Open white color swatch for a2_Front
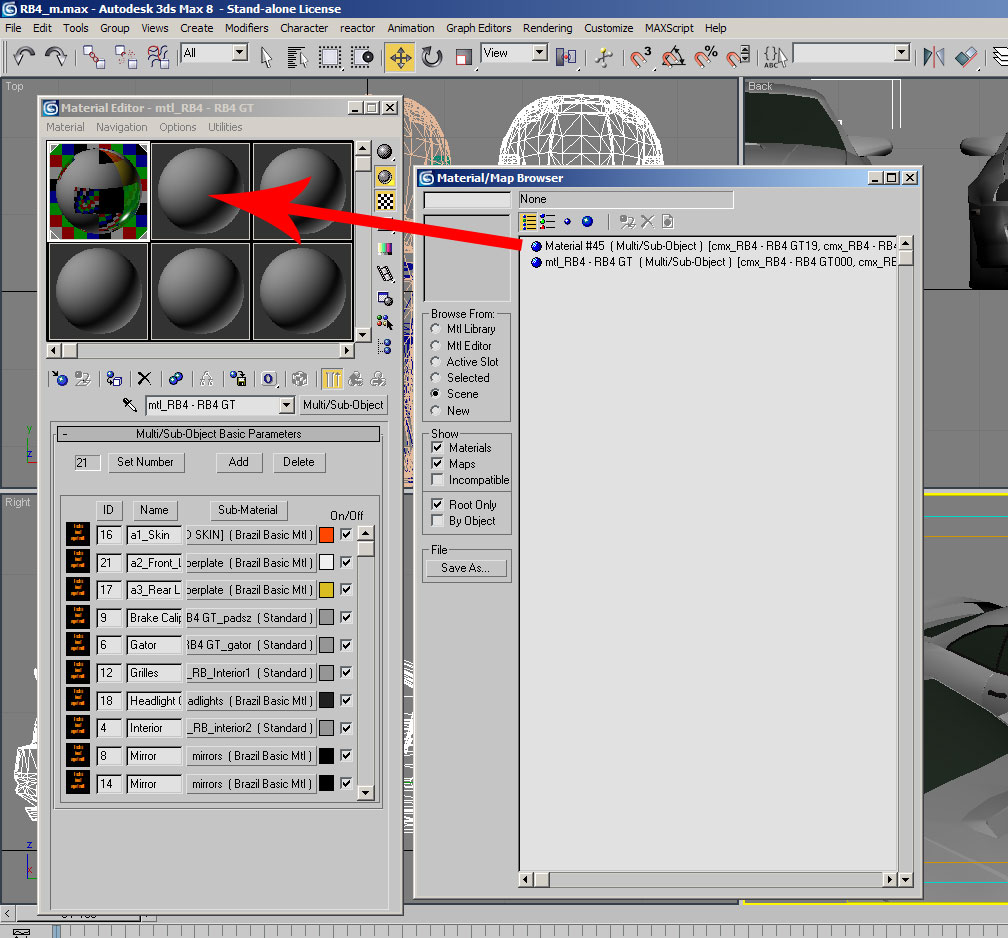This screenshot has height=938, width=1008. tap(327, 562)
